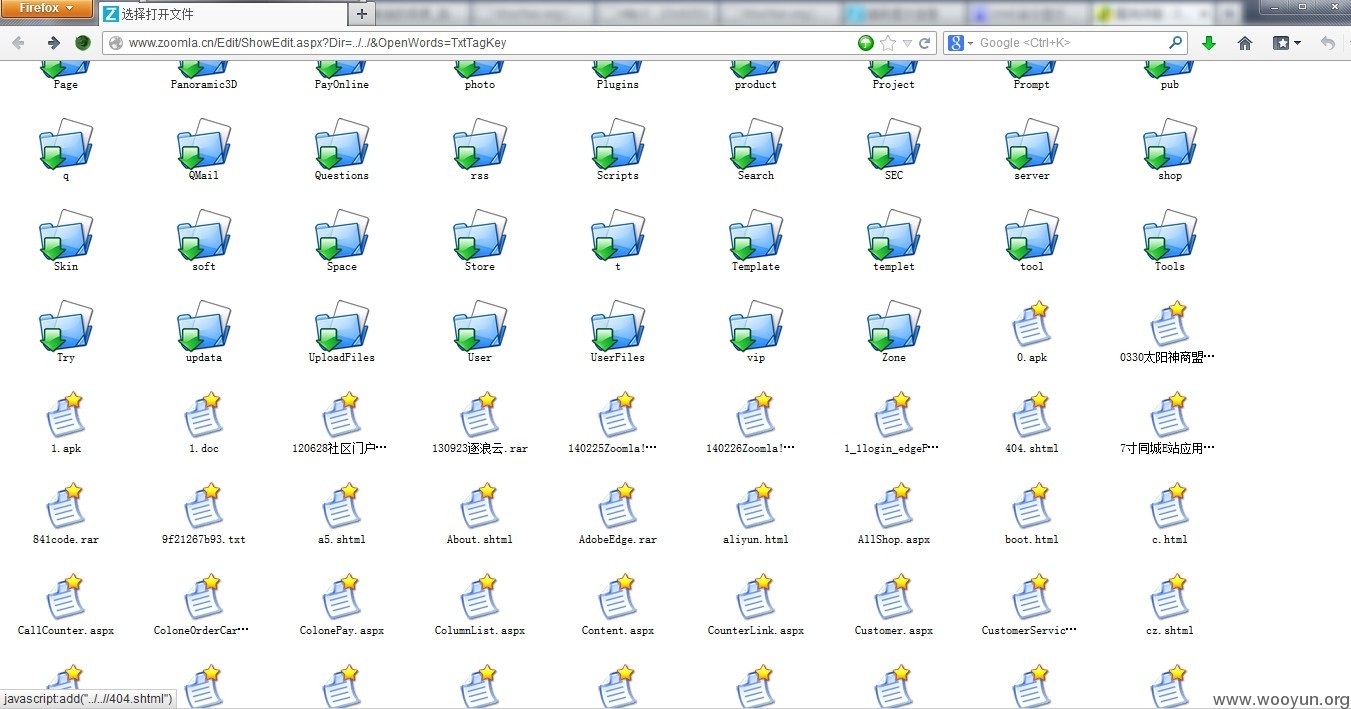Image resolution: width=1351 pixels, height=709 pixels.
Task: Open the tool folder label
Action: coord(1032,267)
